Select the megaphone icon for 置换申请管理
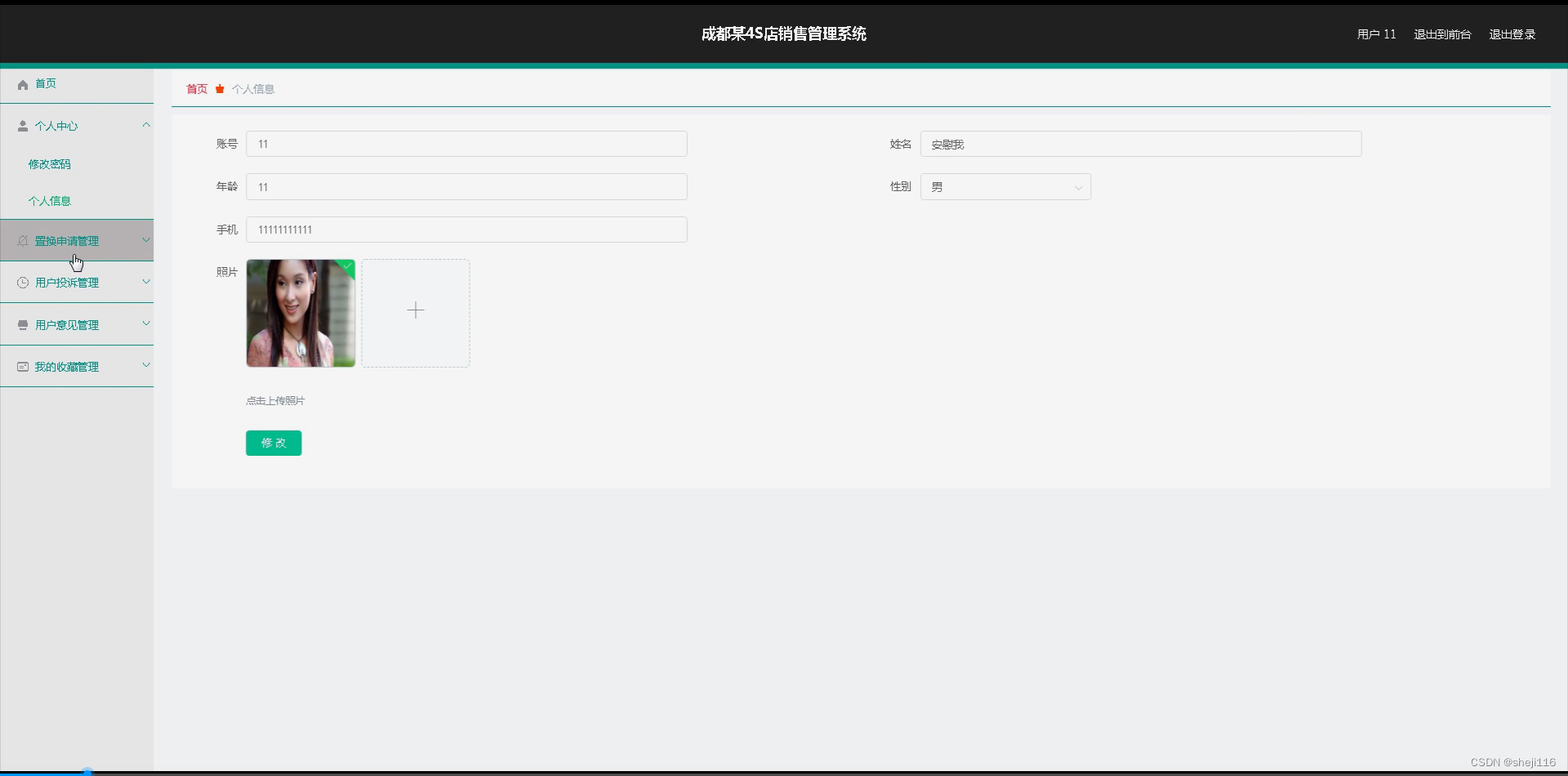Image resolution: width=1568 pixels, height=776 pixels. pos(22,240)
